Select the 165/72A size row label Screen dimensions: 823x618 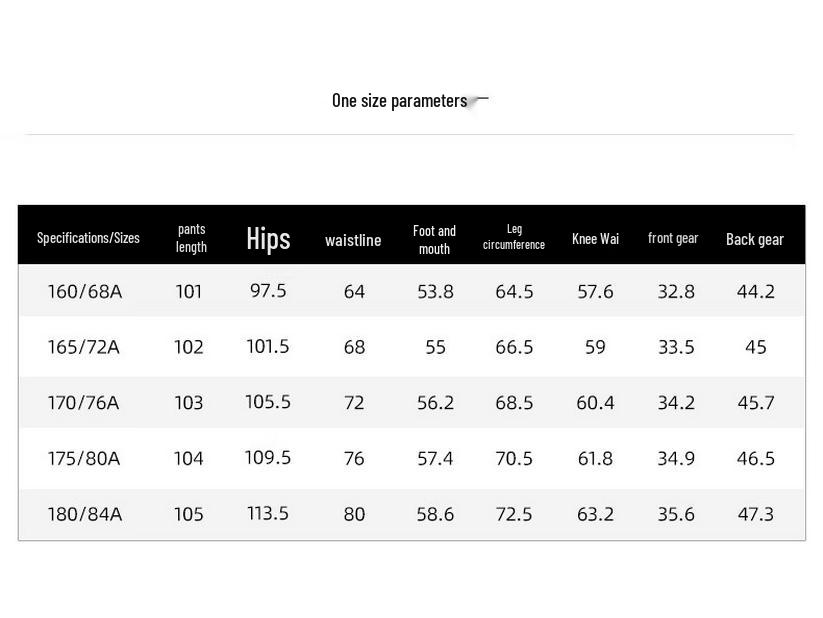pyautogui.click(x=84, y=347)
